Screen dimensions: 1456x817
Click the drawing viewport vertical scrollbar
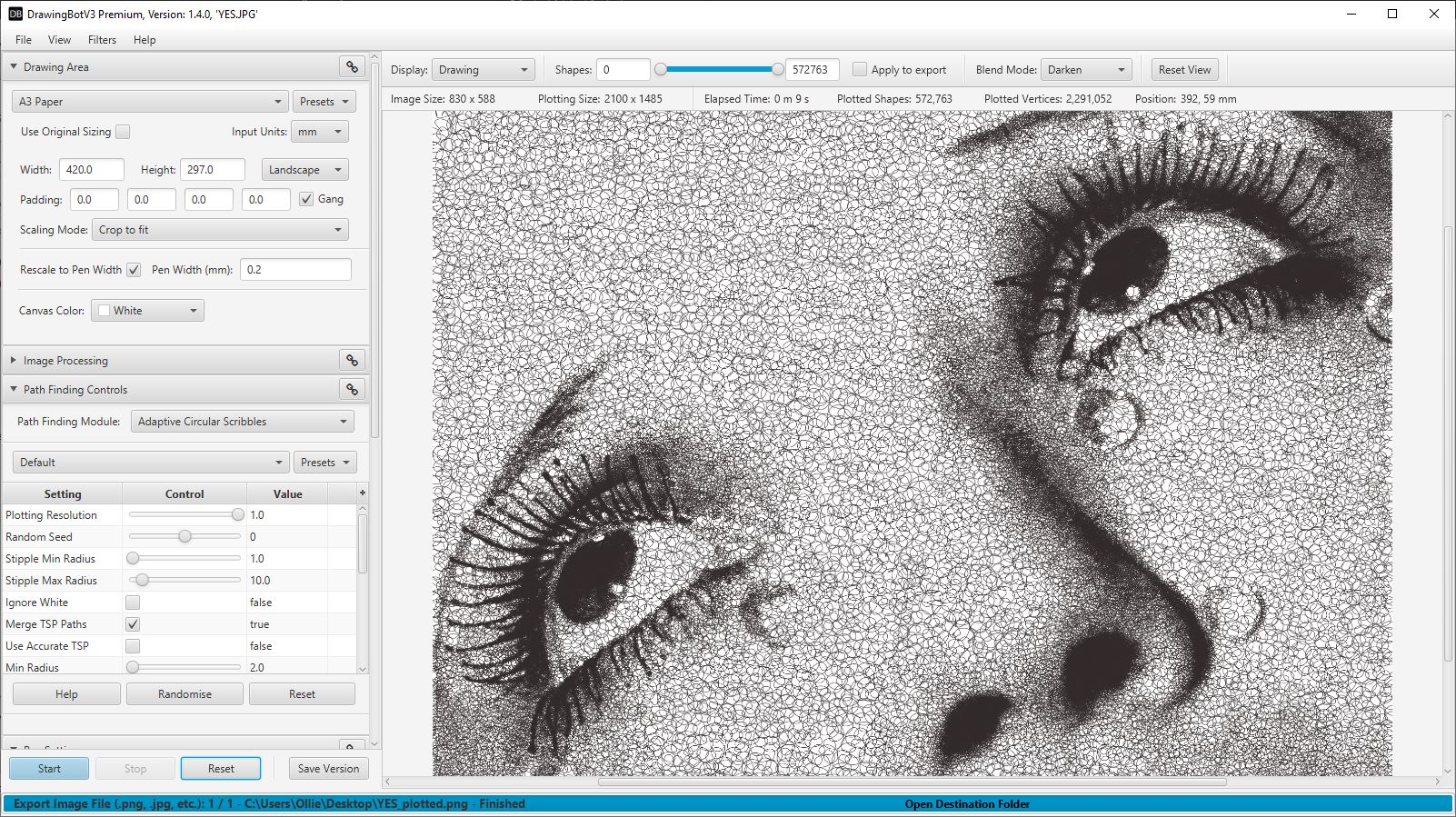[1449, 445]
